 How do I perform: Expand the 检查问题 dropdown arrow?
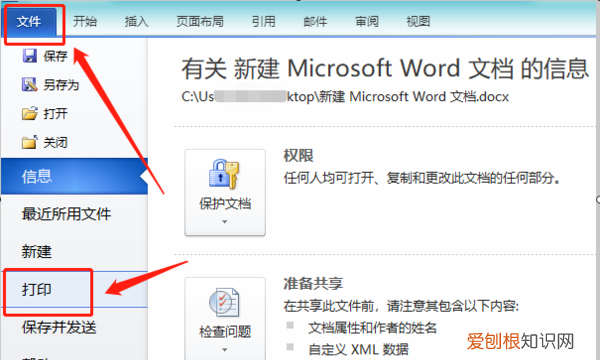225,350
